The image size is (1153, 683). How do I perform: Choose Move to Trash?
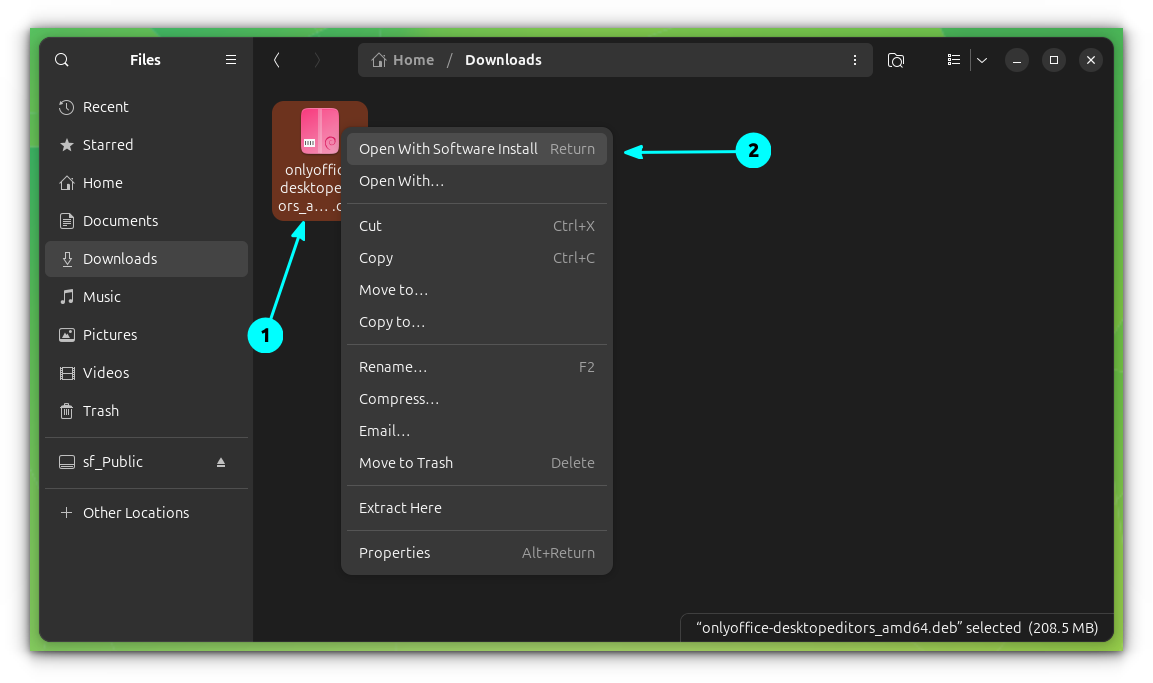(405, 462)
